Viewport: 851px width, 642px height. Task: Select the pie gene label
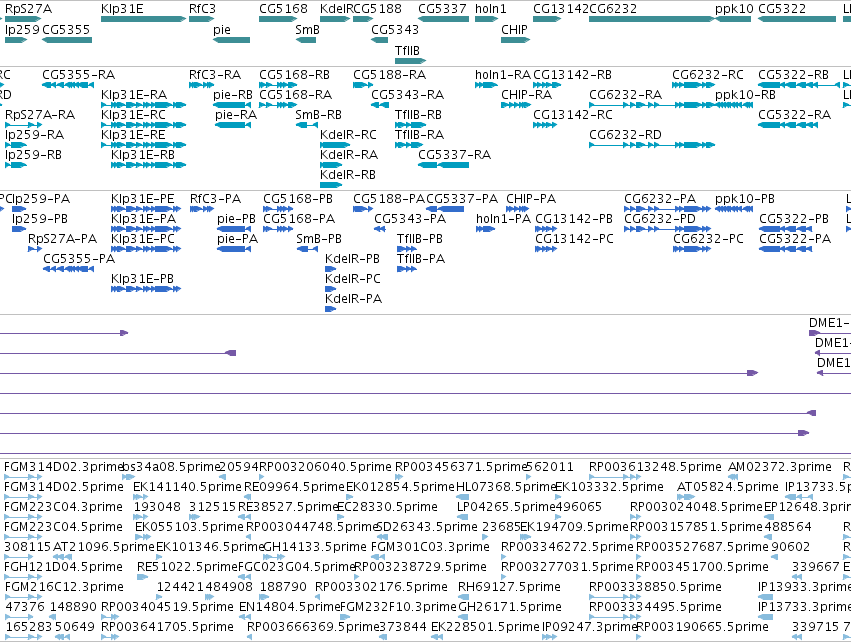click(222, 29)
